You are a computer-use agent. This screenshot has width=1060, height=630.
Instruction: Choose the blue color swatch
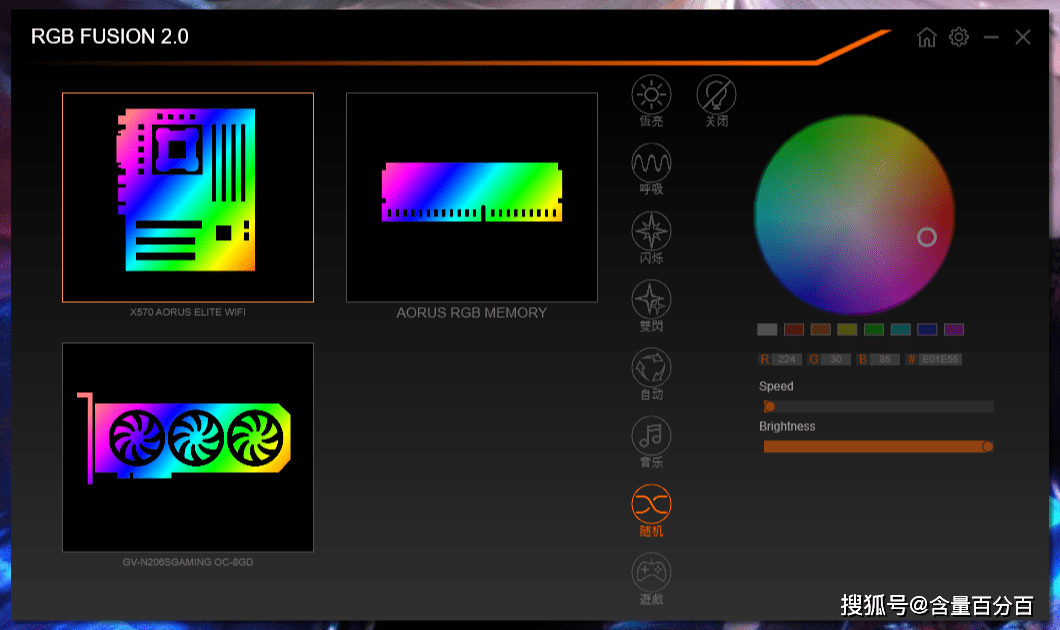pos(927,329)
